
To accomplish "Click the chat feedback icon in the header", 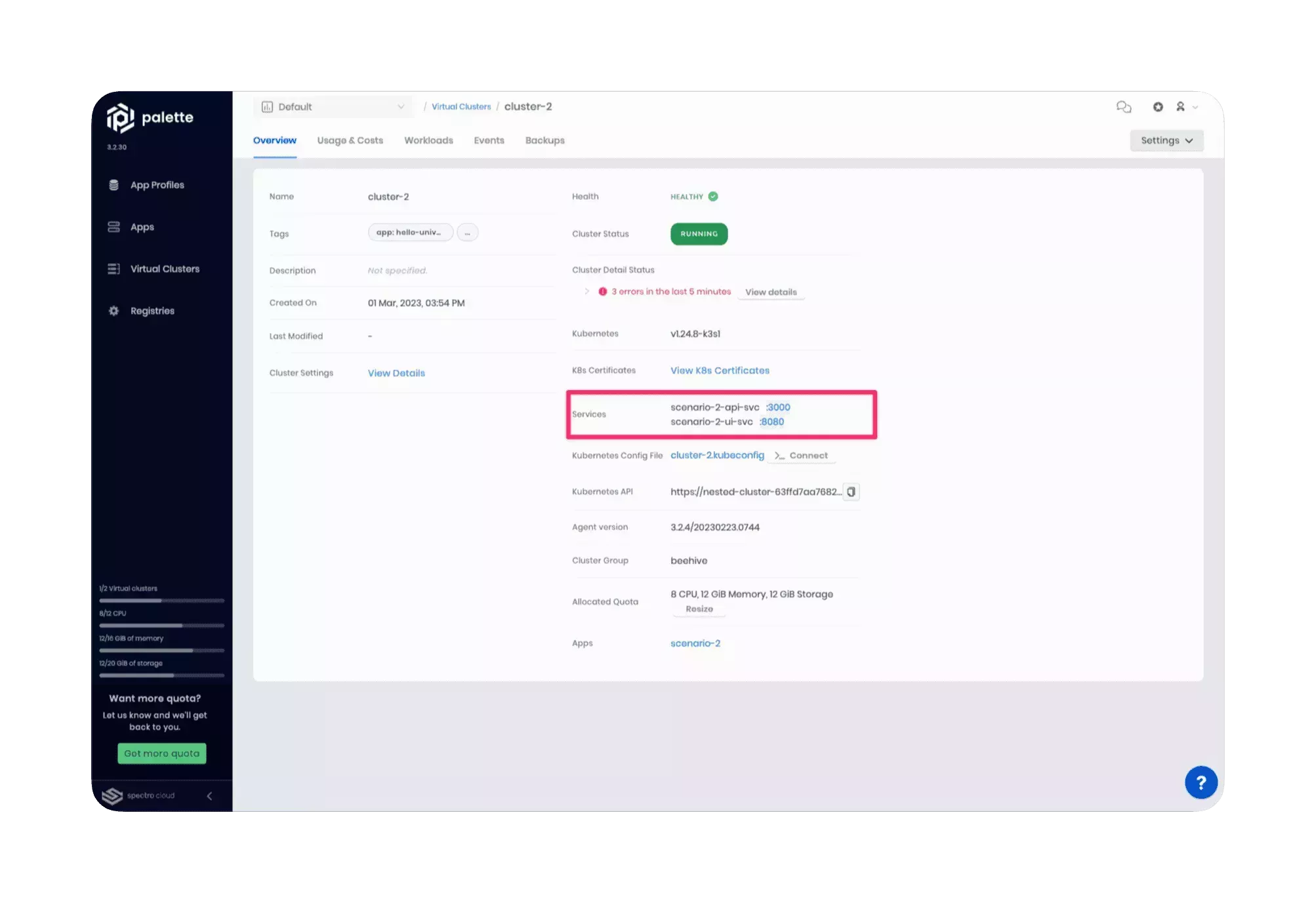I will tap(1123, 106).
